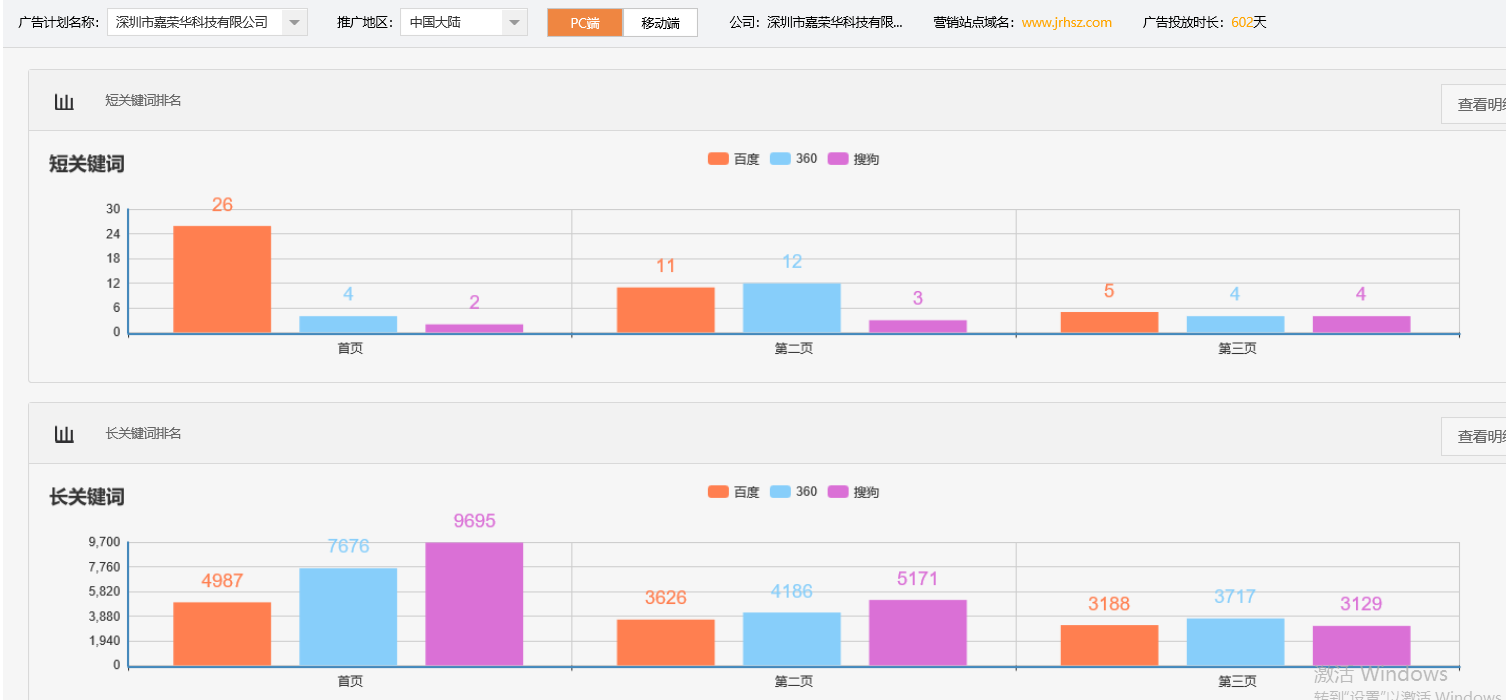Switch to the PC端 tab
This screenshot has height=700, width=1506.
tap(585, 22)
